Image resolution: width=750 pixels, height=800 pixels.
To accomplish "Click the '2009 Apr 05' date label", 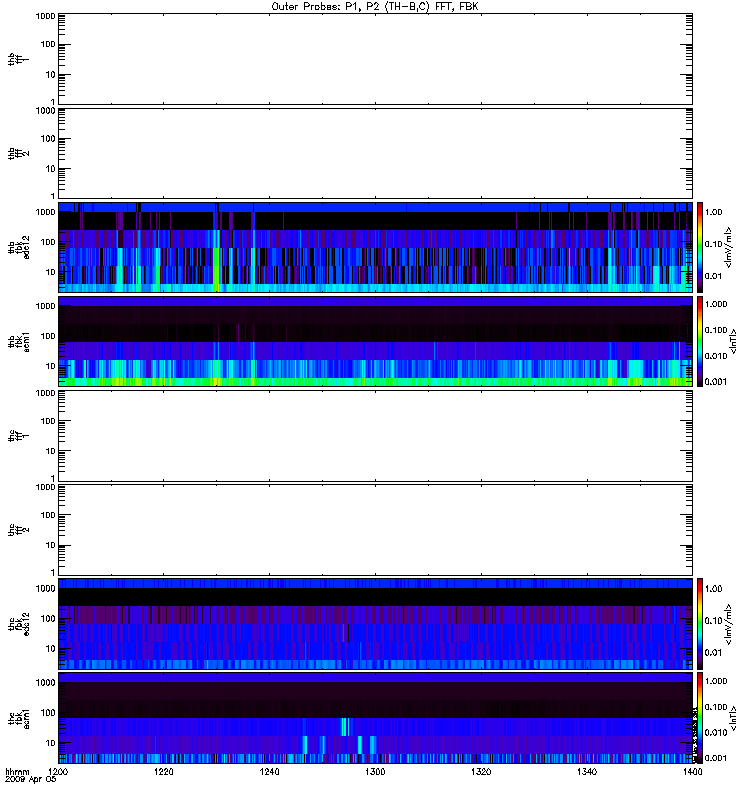I will pos(31,779).
